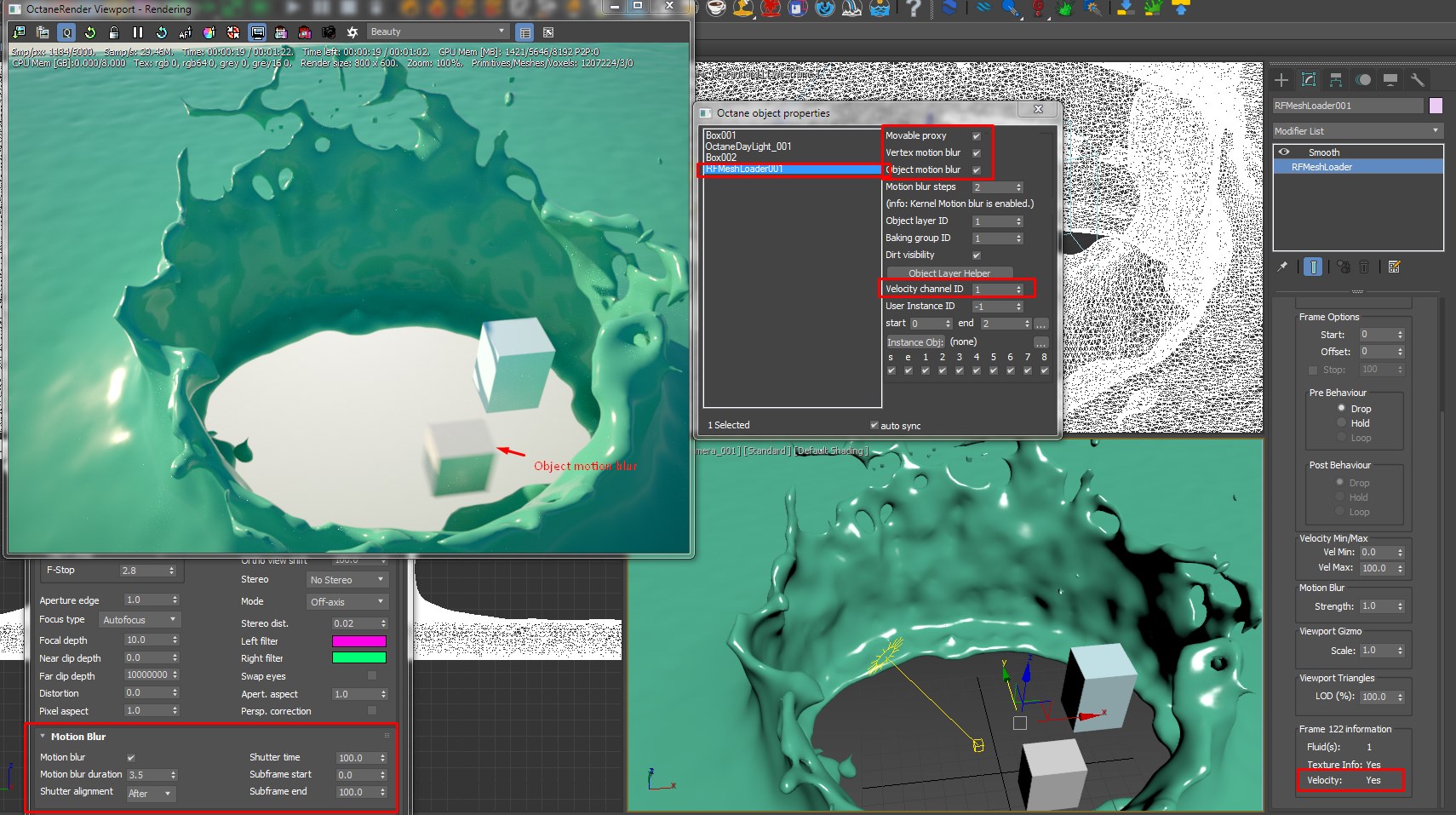Open the Modify tab in command panel
This screenshot has height=815, width=1456.
click(1309, 80)
